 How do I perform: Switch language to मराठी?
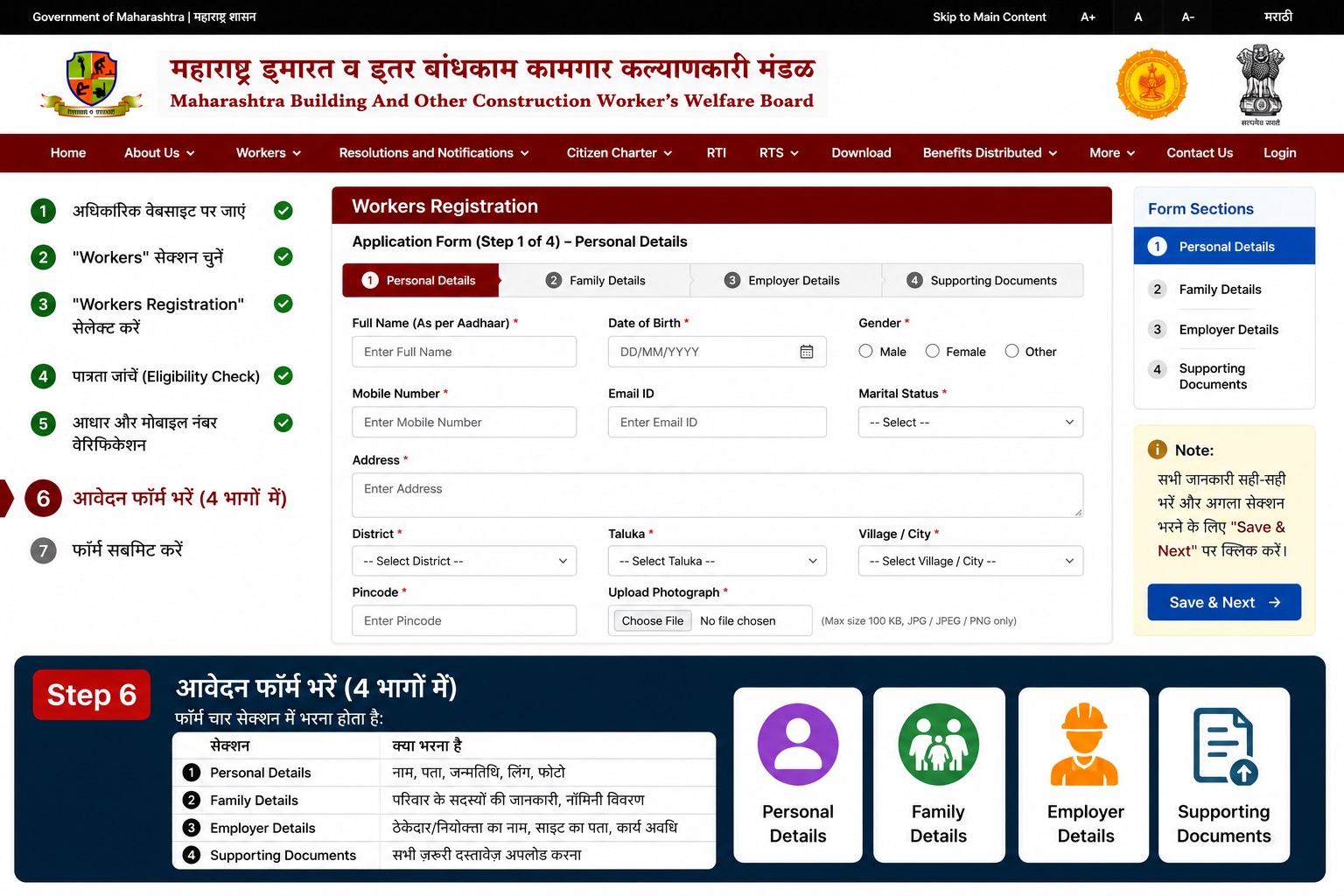coord(1278,17)
